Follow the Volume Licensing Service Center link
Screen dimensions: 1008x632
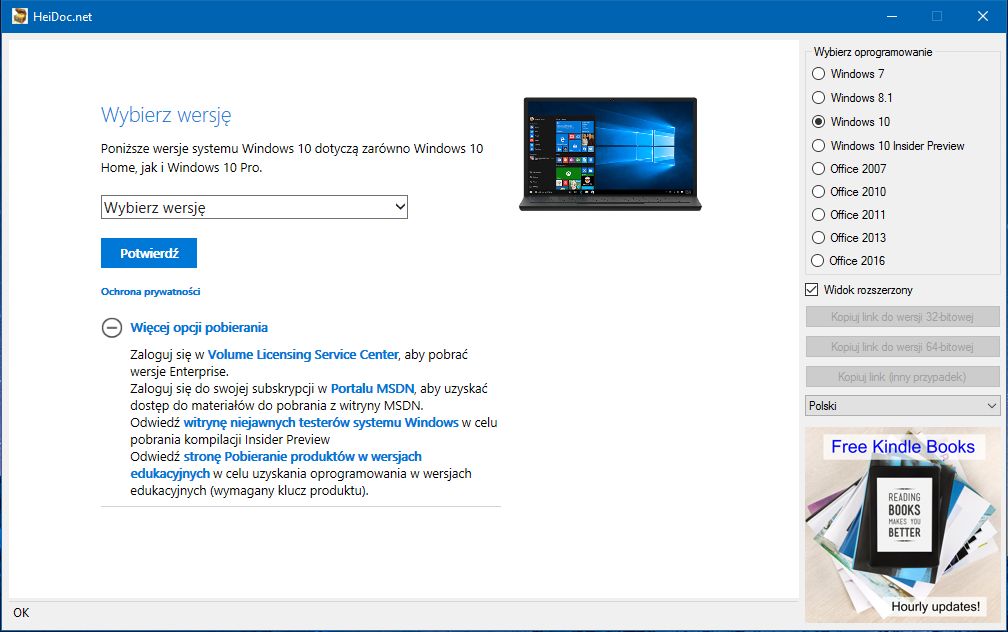(303, 355)
